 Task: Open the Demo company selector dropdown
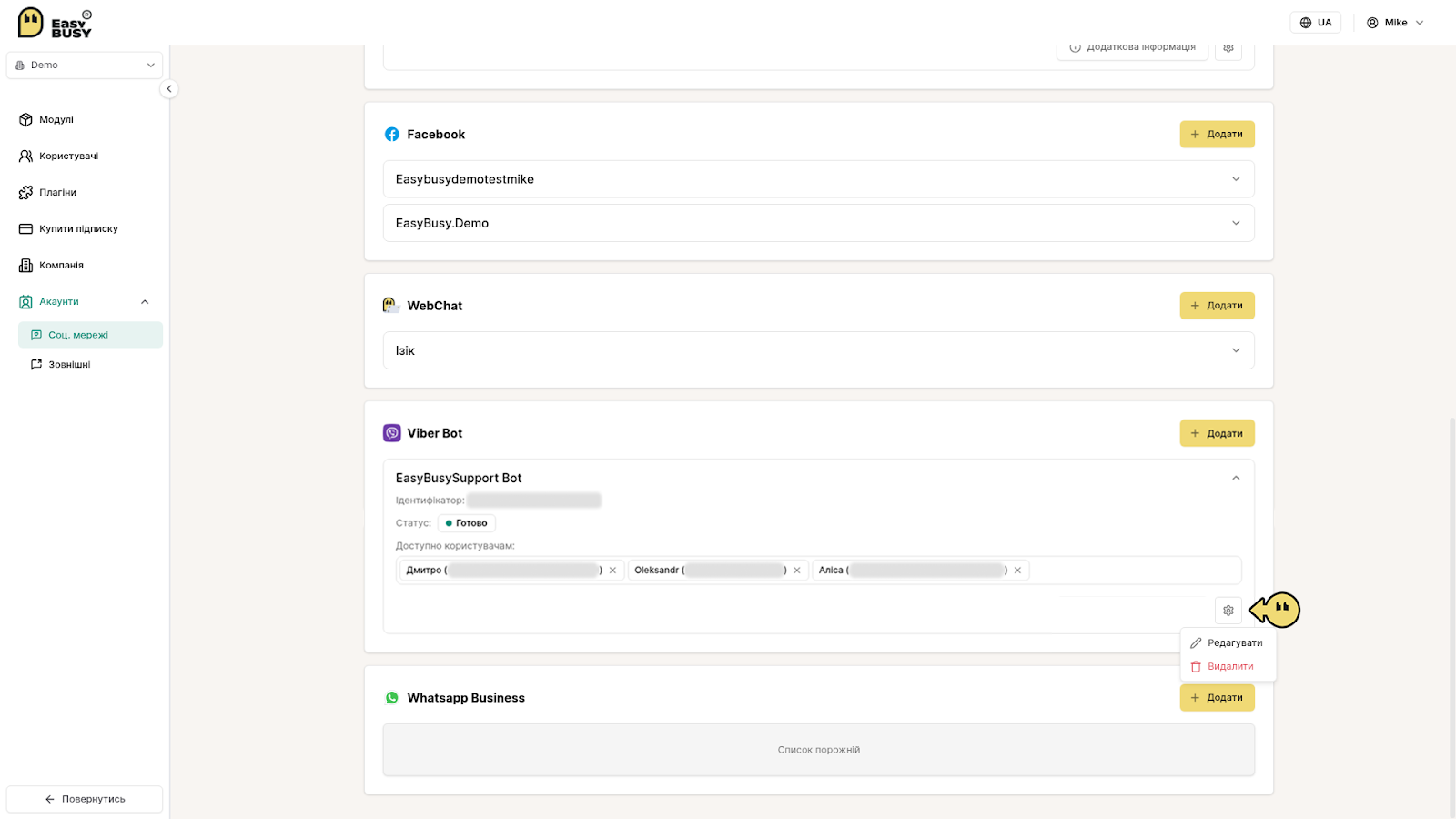[85, 66]
